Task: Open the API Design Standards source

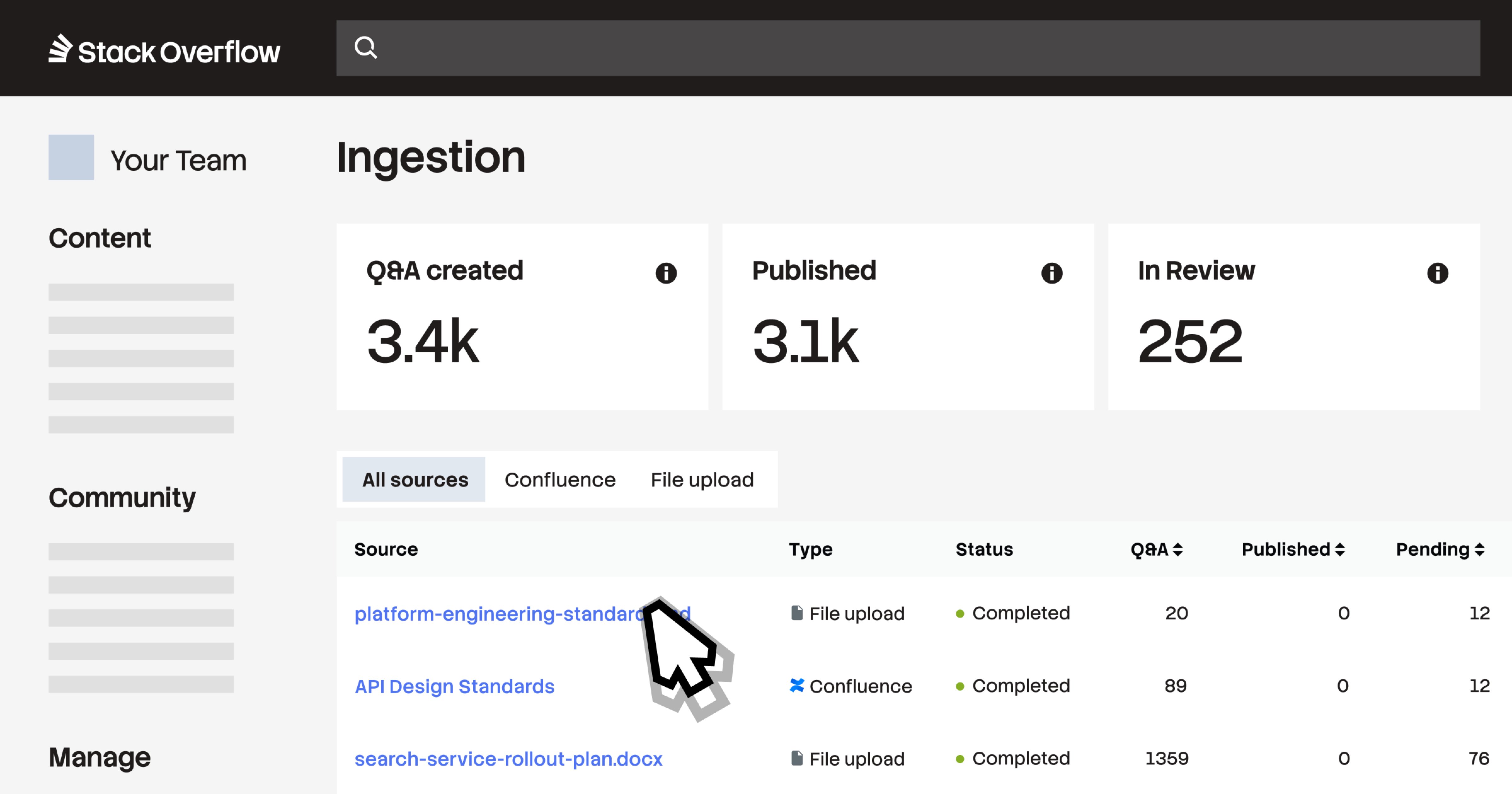Action: coord(455,685)
